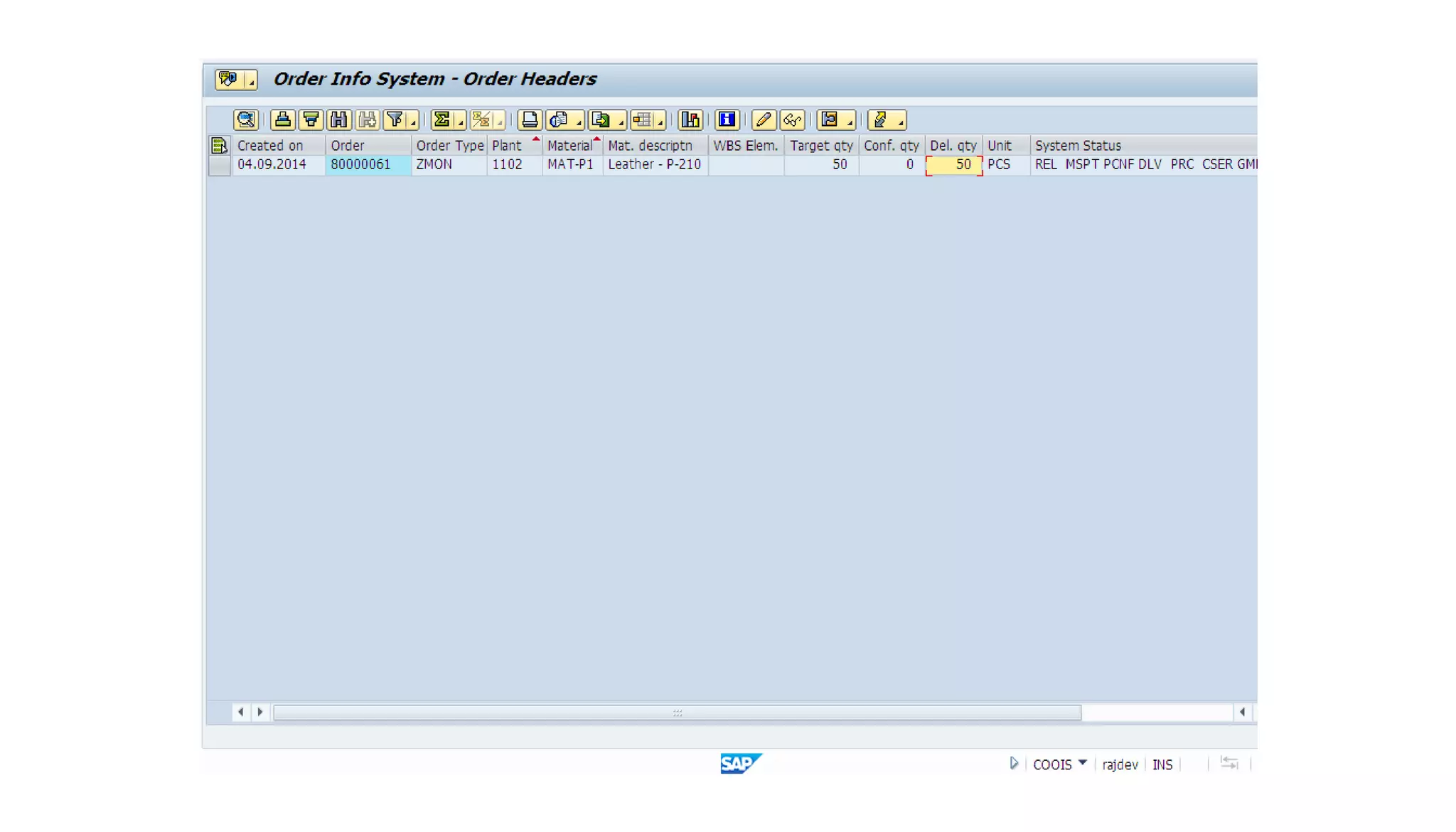
Task: Click the horizontal scrollbar thumb
Action: point(677,713)
